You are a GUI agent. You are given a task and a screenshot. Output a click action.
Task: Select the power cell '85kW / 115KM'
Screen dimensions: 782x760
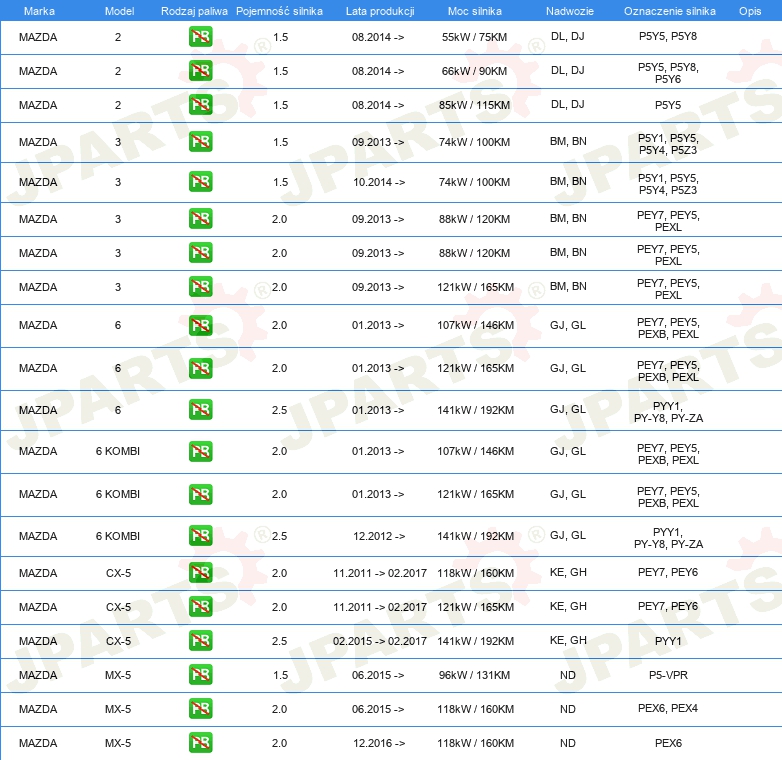[474, 105]
